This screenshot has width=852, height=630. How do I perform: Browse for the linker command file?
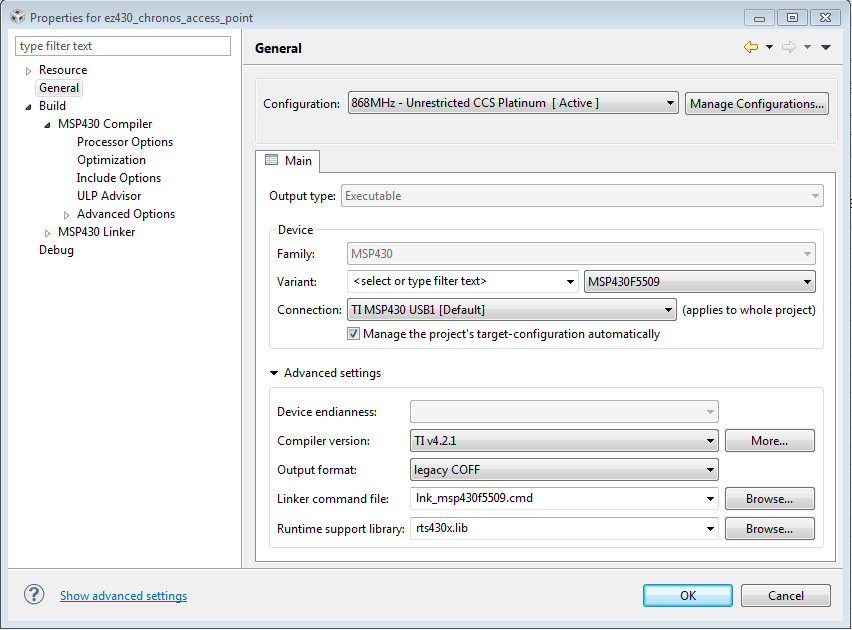coord(769,498)
